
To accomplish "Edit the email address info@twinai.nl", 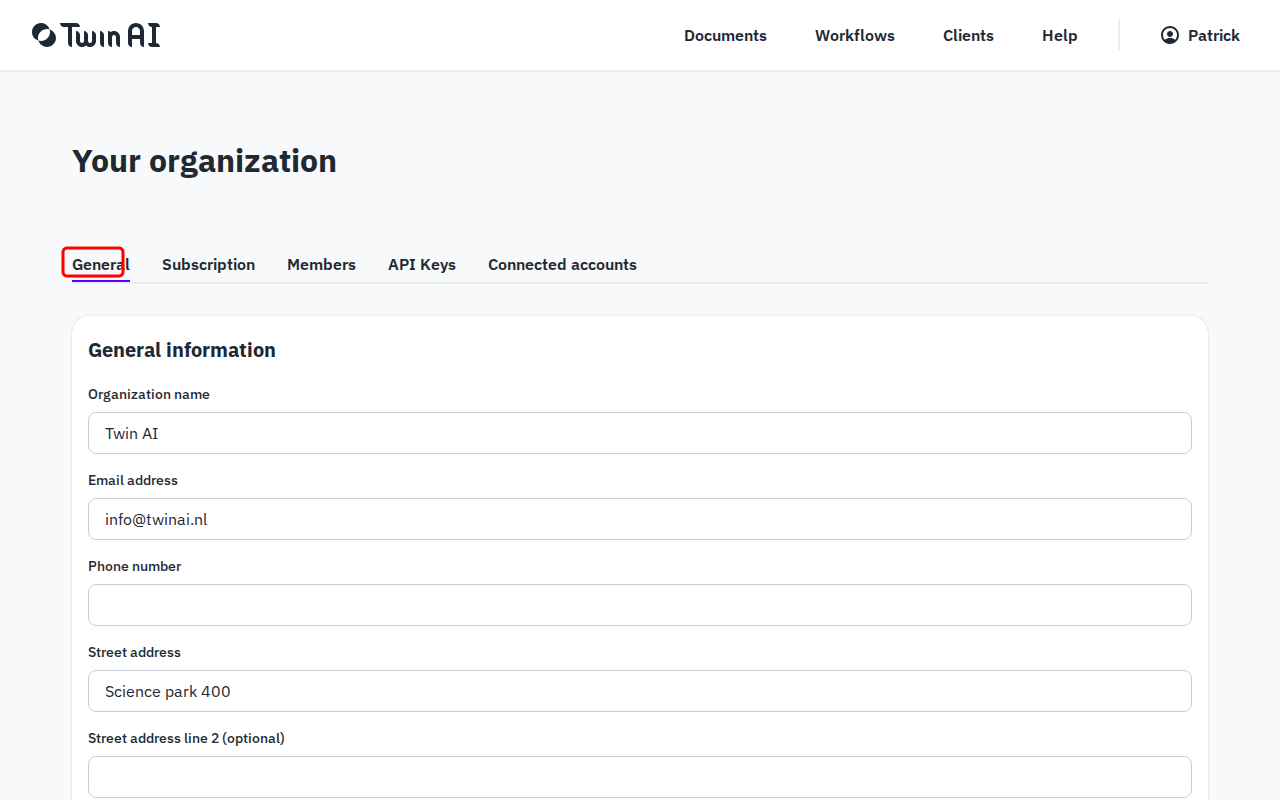I will 640,519.
